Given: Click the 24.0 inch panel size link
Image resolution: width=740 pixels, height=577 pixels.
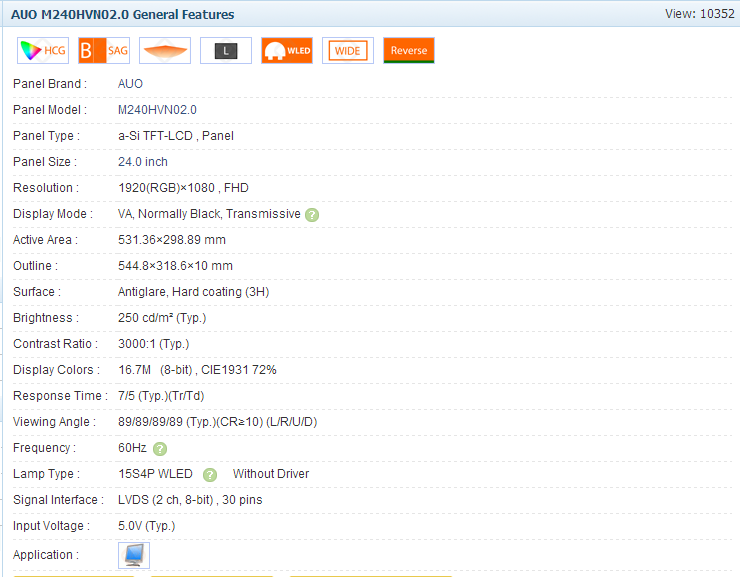Looking at the screenshot, I should (x=143, y=162).
